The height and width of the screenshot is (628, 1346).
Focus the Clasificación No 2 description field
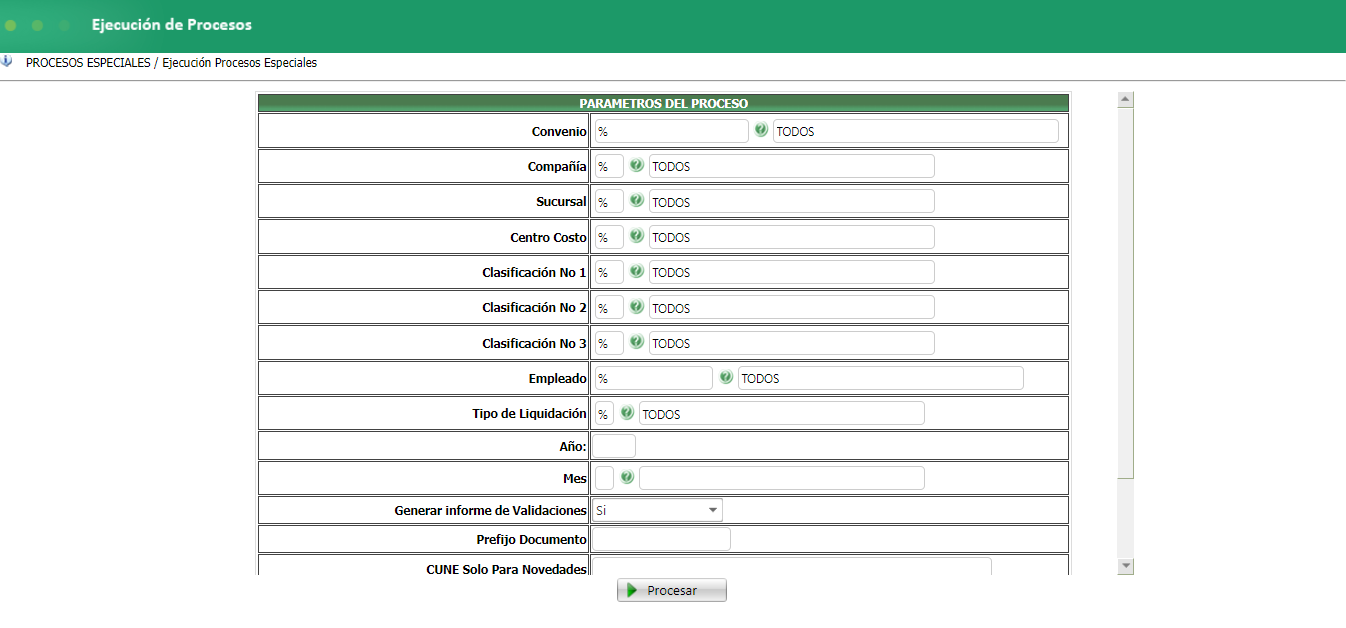792,307
